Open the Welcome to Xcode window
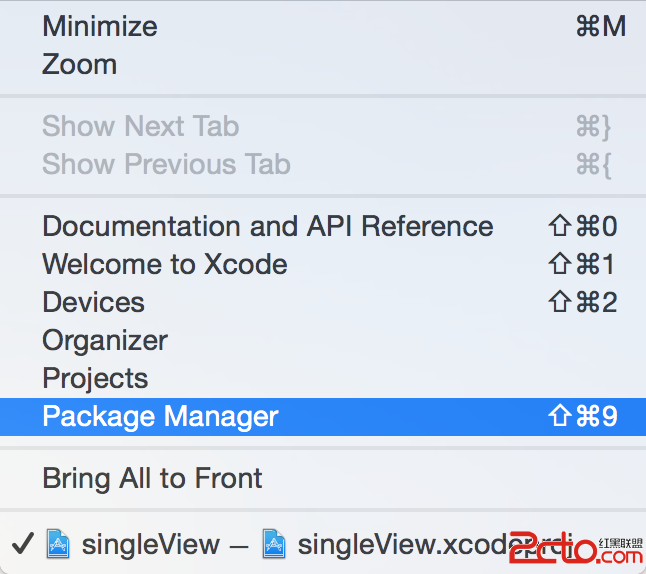 pos(164,264)
